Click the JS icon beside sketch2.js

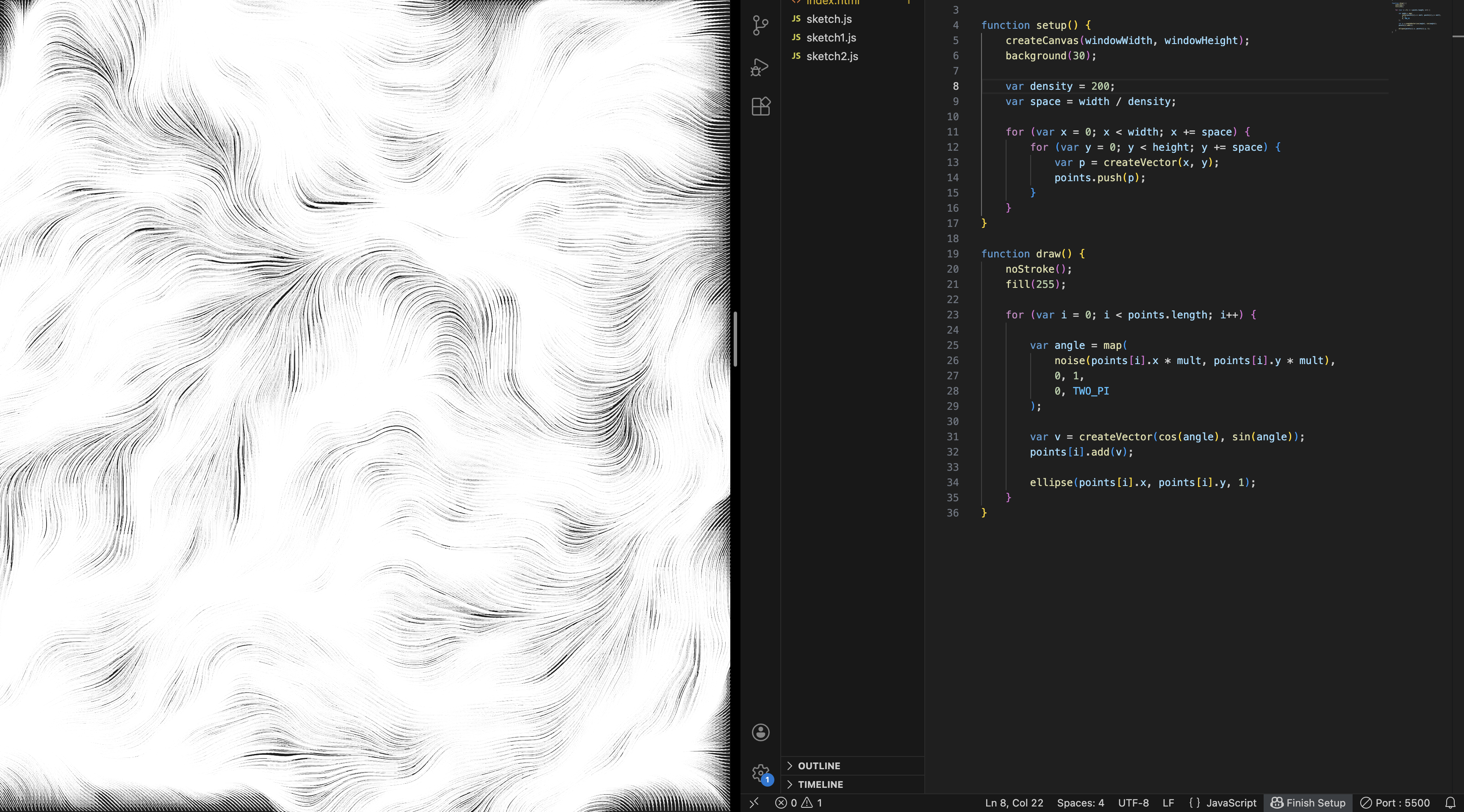[796, 56]
